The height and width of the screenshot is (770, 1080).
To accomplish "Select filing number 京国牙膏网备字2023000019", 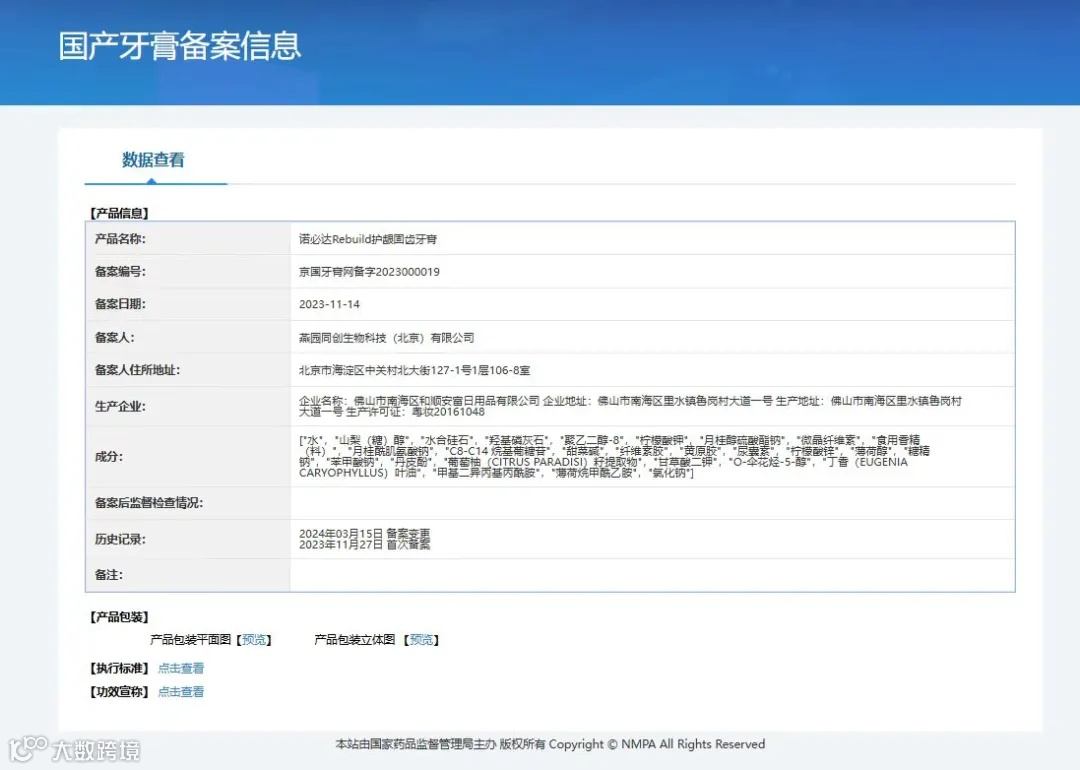I will 369,271.
